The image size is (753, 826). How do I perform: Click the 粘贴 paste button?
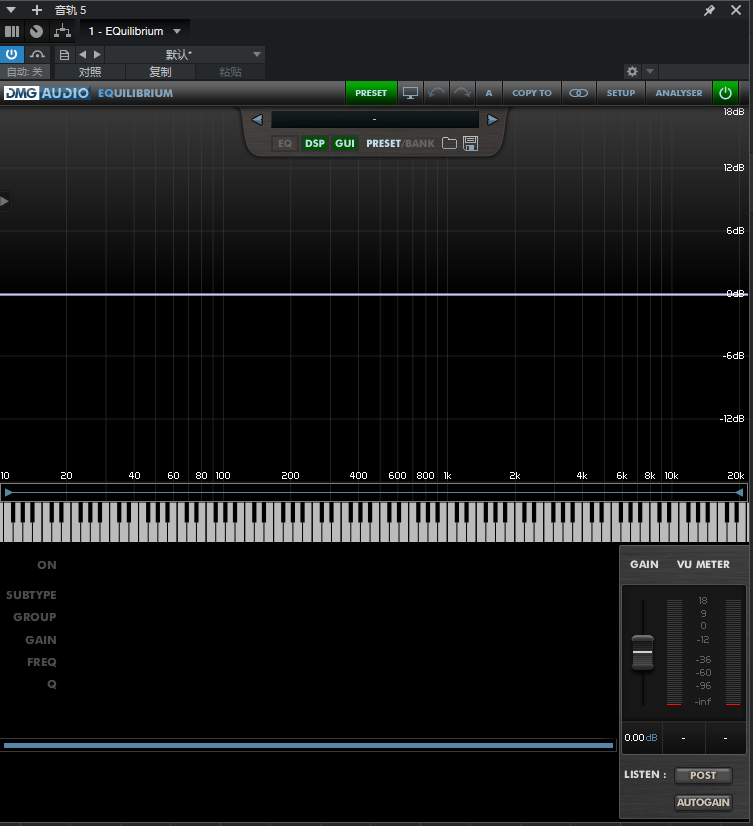pos(230,72)
